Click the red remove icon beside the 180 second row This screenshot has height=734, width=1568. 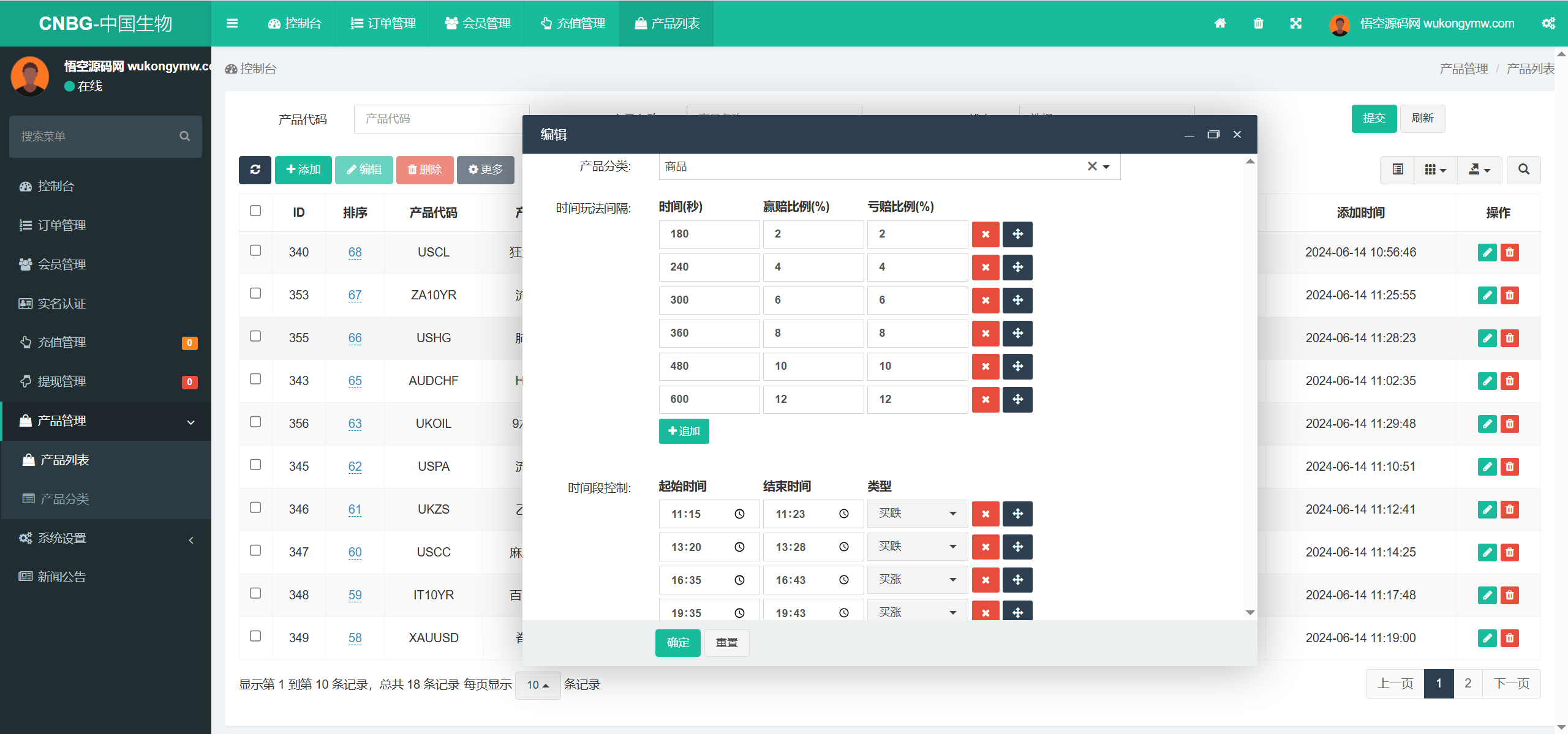click(x=986, y=234)
